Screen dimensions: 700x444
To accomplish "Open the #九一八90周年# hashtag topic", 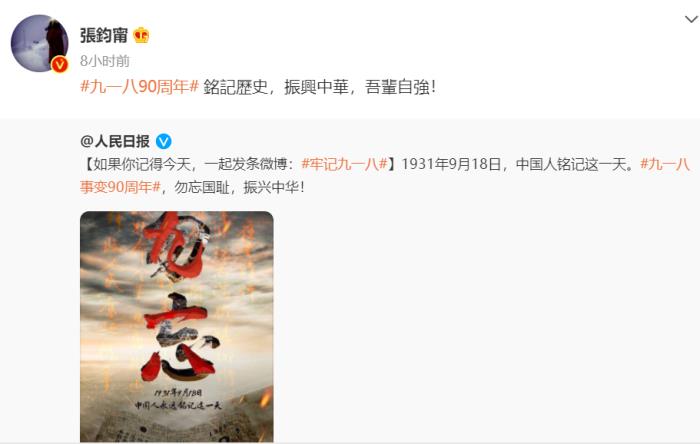I will (x=139, y=87).
